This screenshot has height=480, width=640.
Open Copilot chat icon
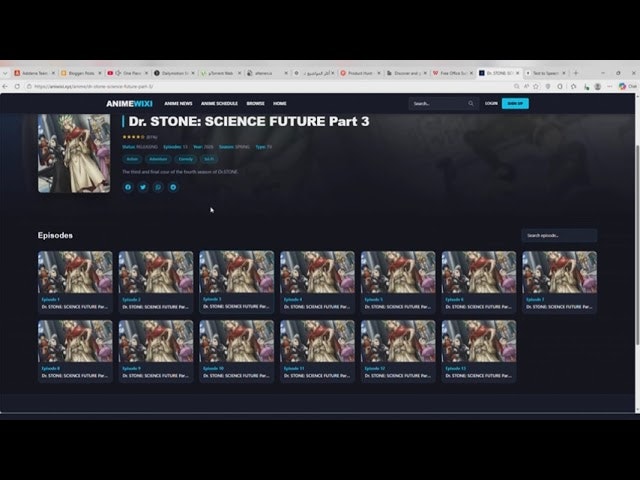pos(622,87)
